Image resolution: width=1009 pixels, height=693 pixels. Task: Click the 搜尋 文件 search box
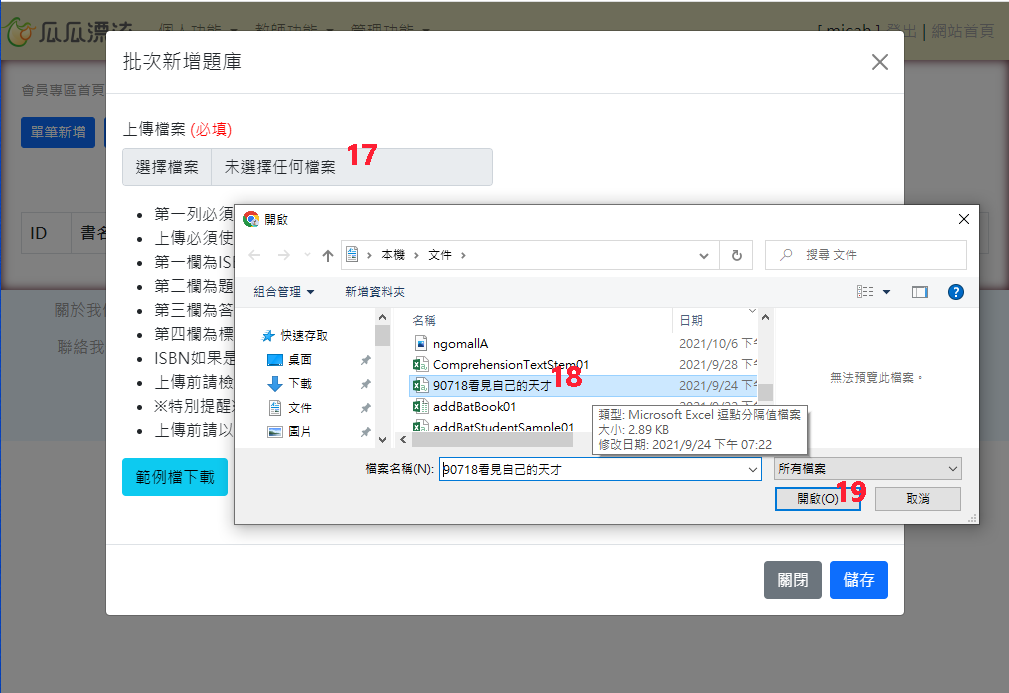point(866,255)
